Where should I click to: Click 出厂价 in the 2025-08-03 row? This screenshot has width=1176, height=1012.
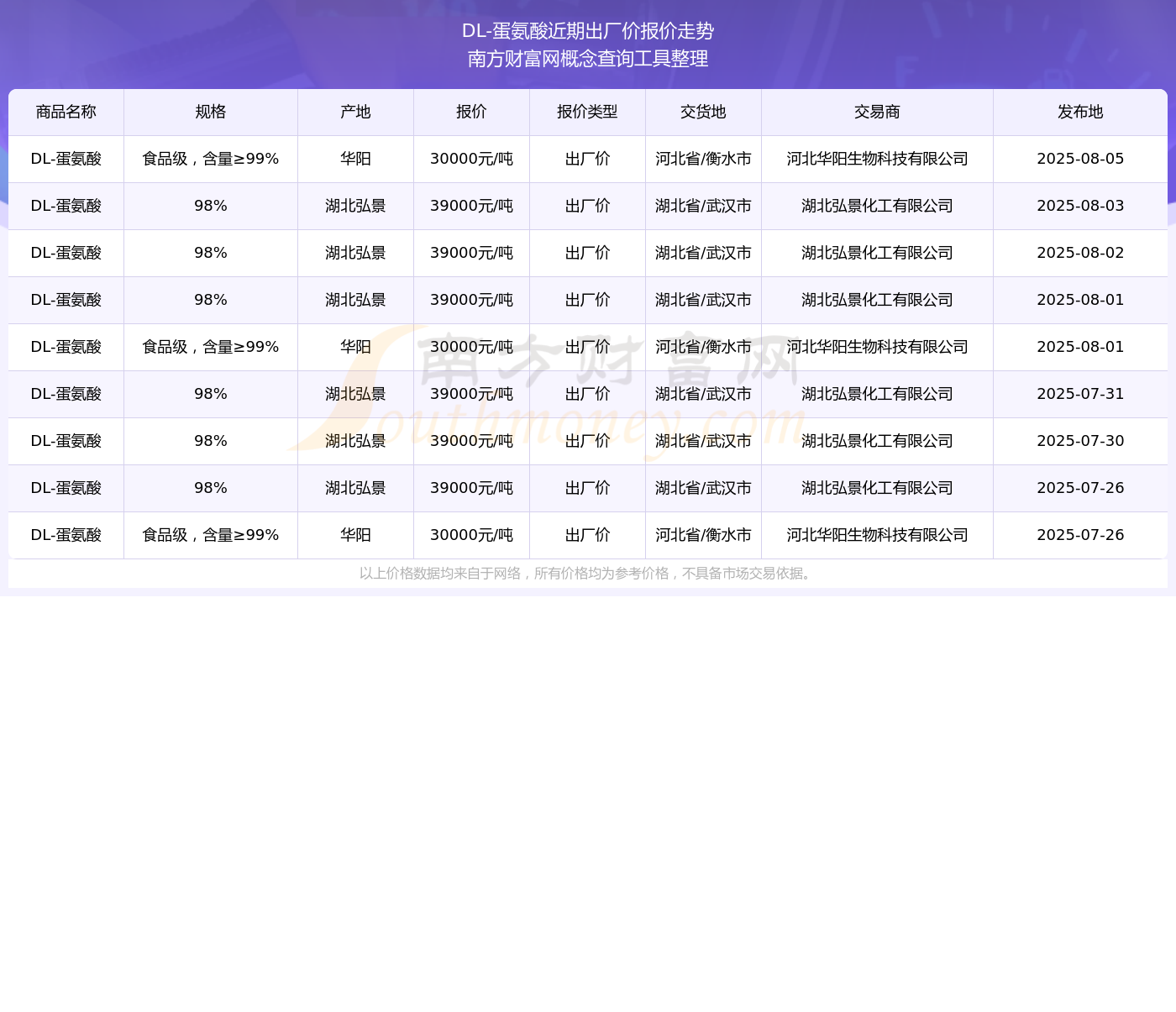coord(587,206)
